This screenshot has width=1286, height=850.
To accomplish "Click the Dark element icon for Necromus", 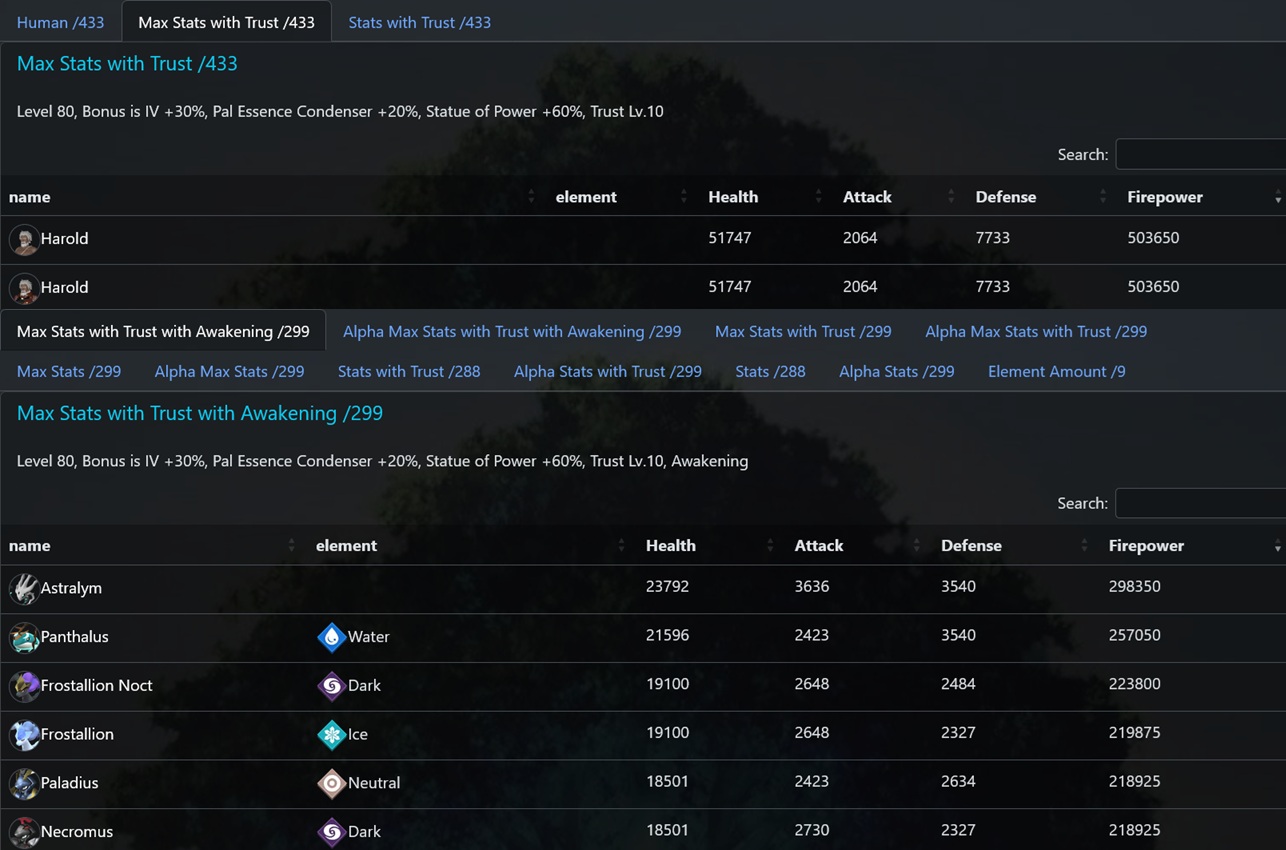I will [x=331, y=832].
